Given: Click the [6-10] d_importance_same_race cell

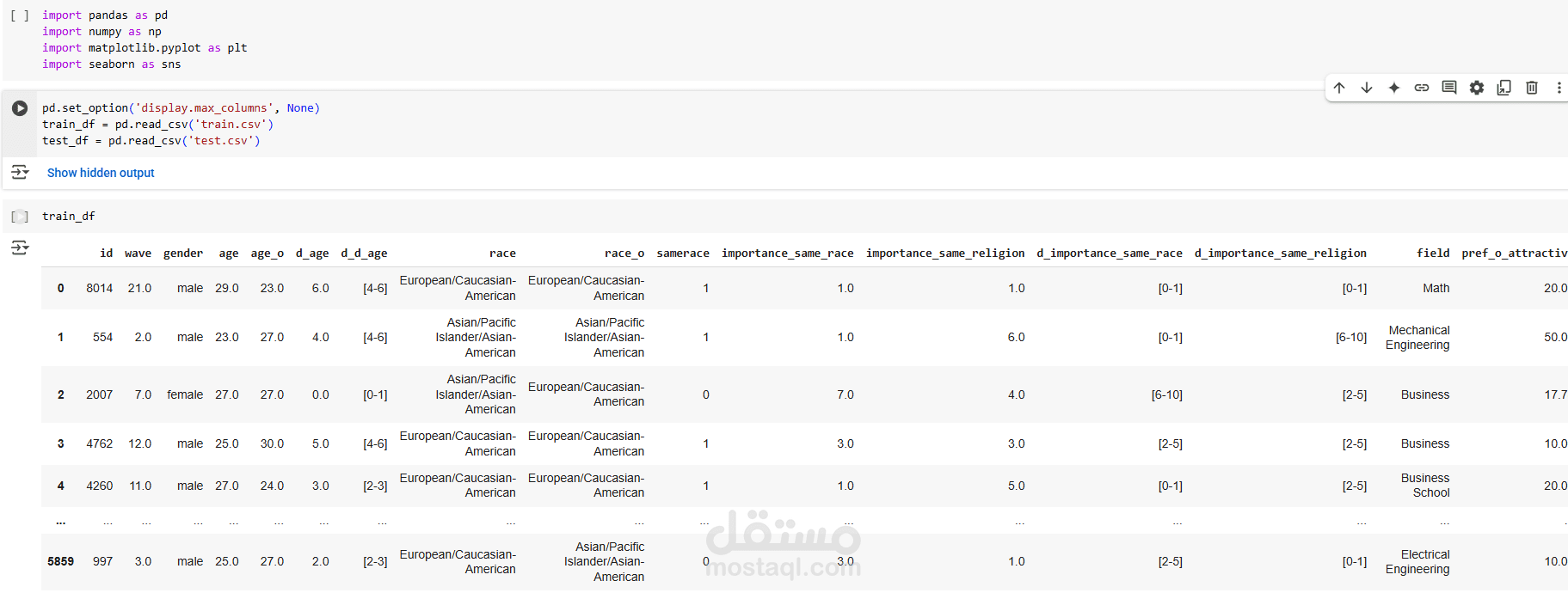Looking at the screenshot, I should (x=1167, y=394).
